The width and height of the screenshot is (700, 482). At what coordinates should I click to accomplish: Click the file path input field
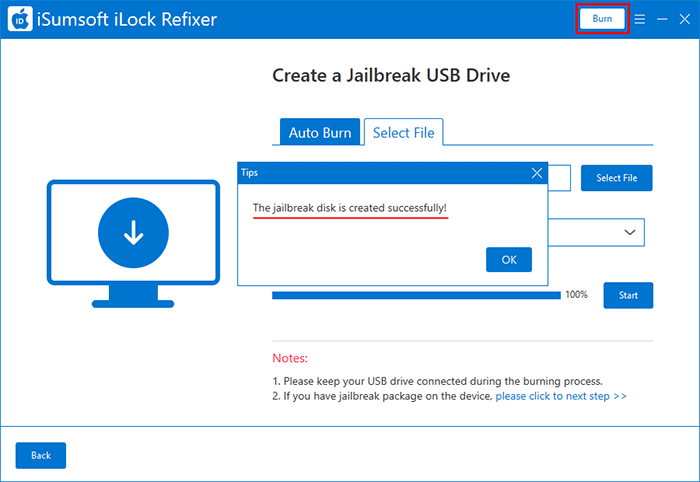(x=559, y=178)
